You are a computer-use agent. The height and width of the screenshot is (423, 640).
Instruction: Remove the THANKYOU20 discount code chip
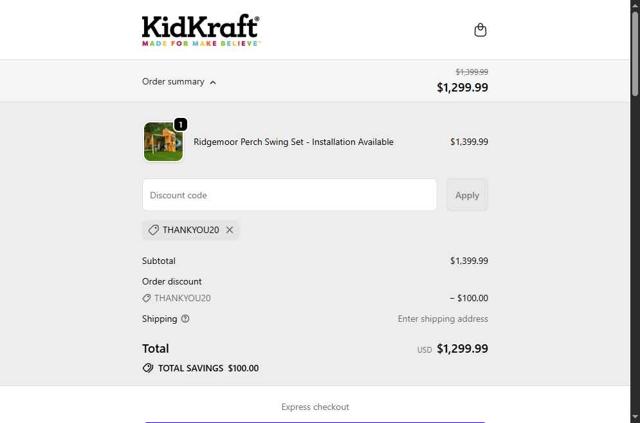click(230, 230)
